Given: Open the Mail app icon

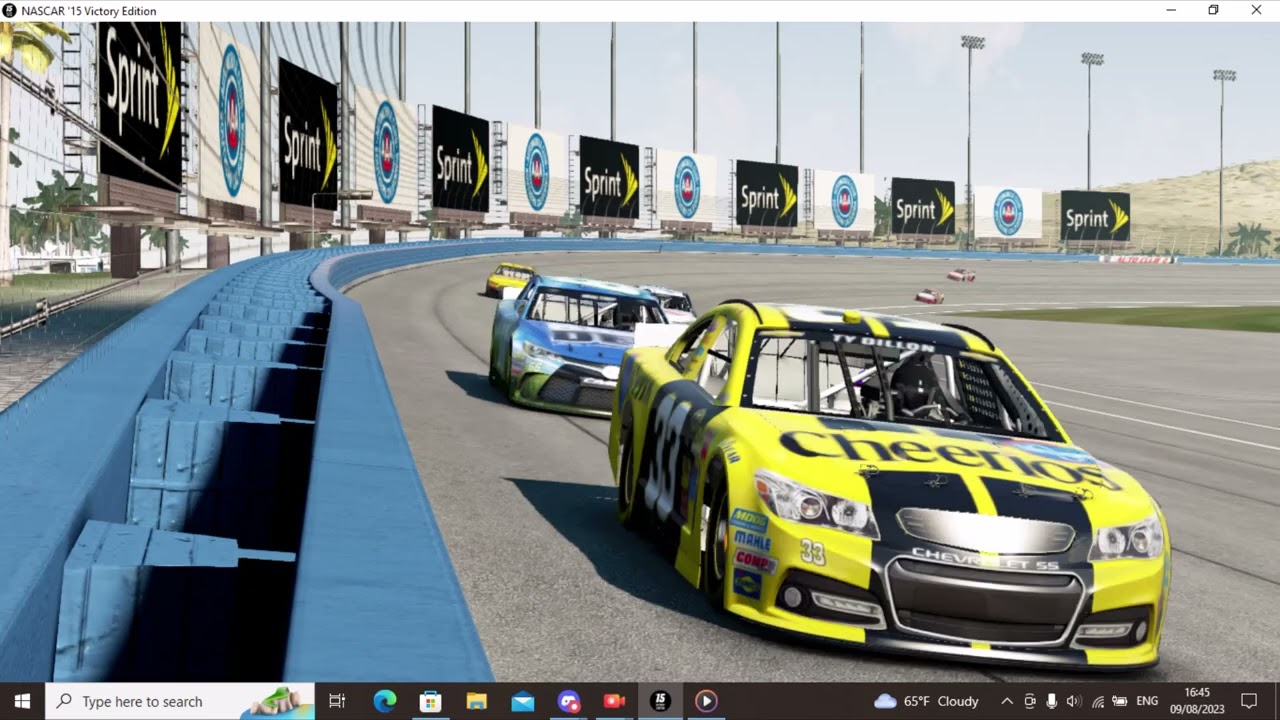Looking at the screenshot, I should (523, 701).
